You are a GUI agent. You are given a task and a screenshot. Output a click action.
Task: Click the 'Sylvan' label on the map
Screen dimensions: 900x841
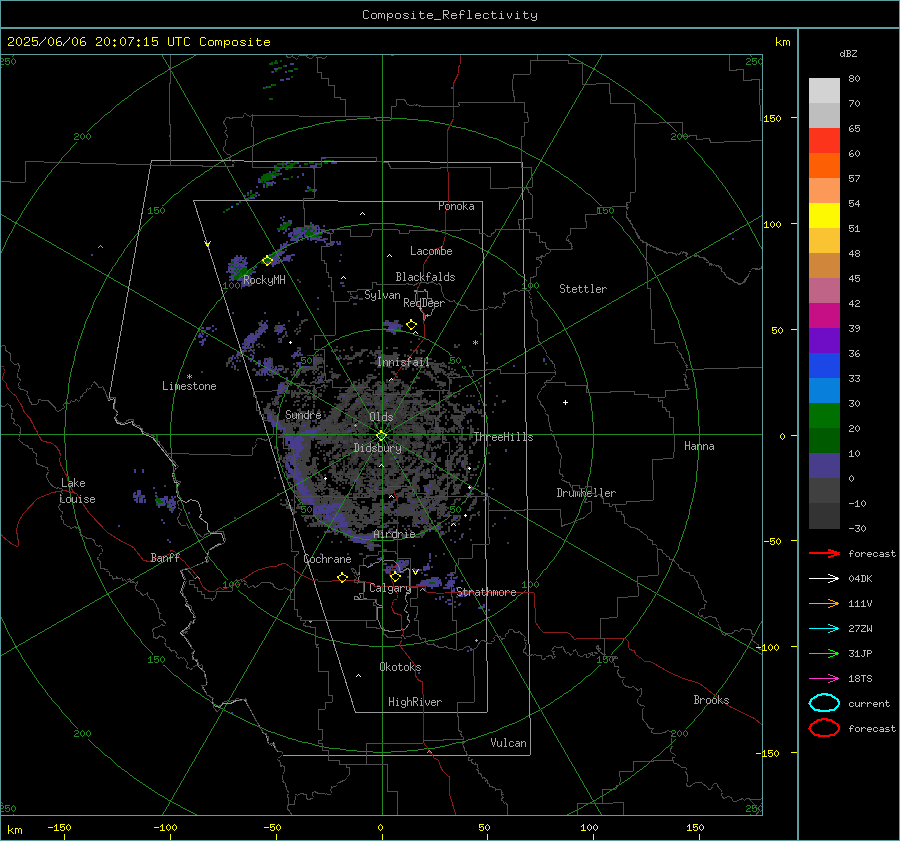tap(382, 295)
